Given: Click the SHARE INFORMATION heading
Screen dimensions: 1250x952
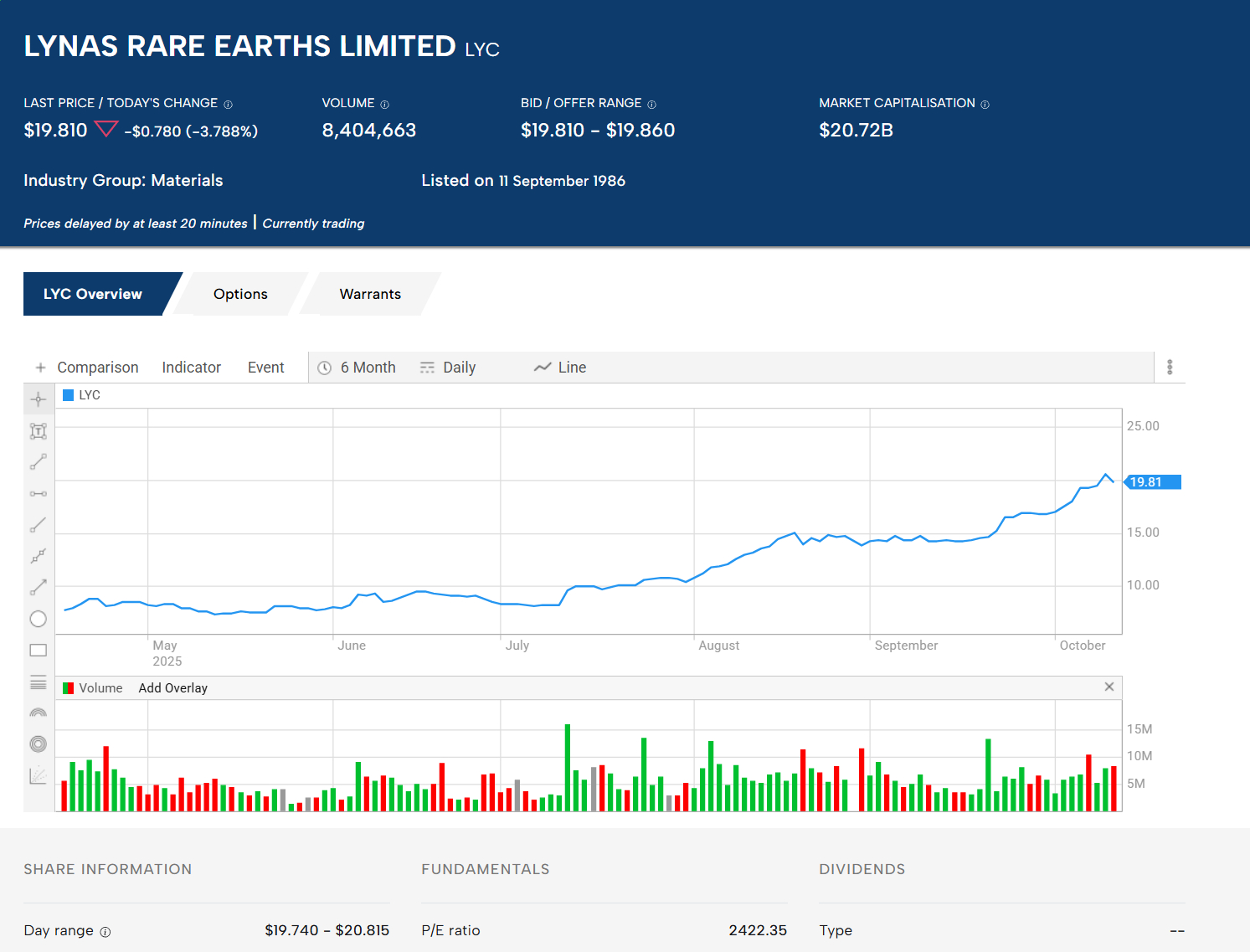Looking at the screenshot, I should point(108,869).
